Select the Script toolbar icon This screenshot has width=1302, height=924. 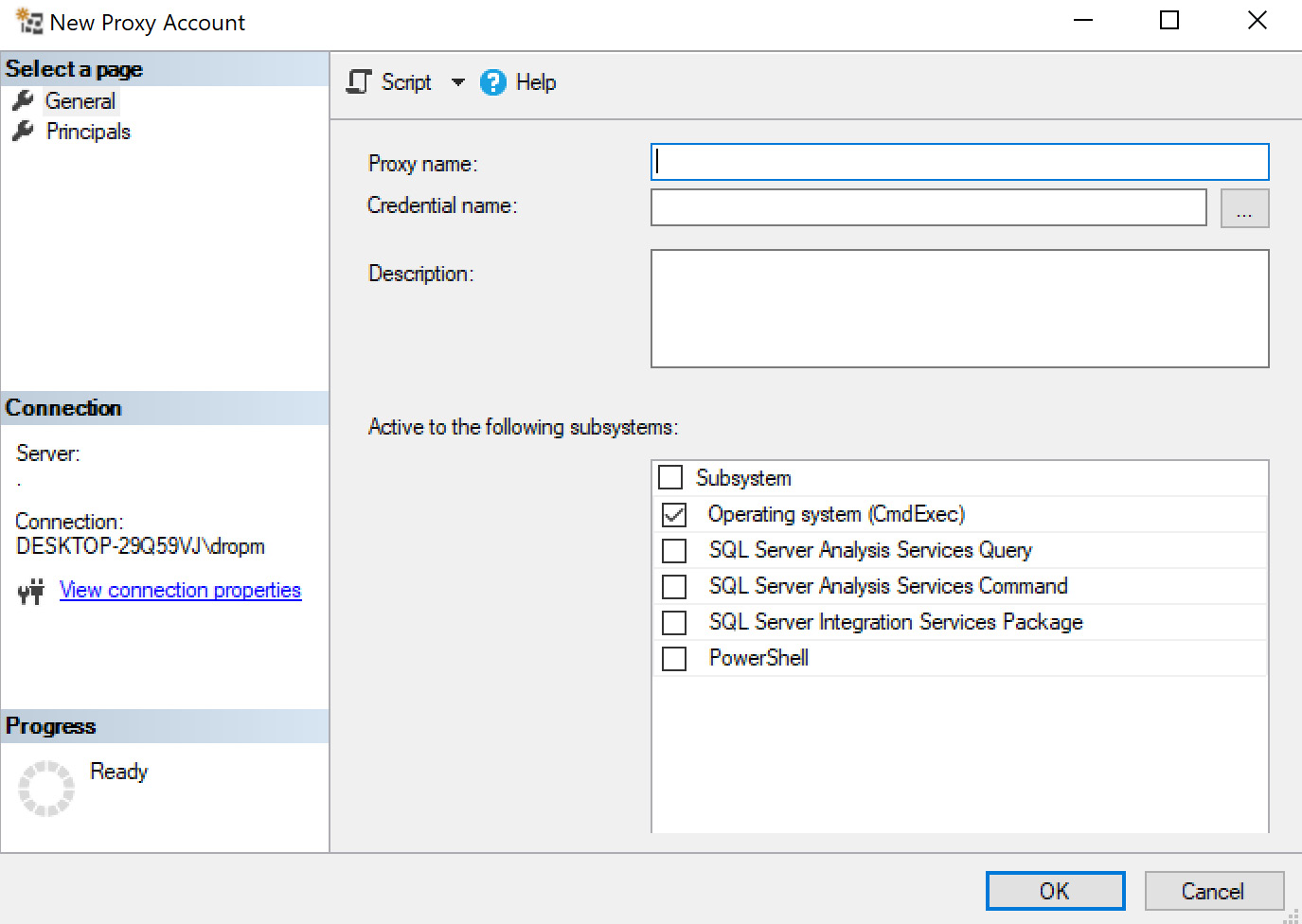point(358,82)
